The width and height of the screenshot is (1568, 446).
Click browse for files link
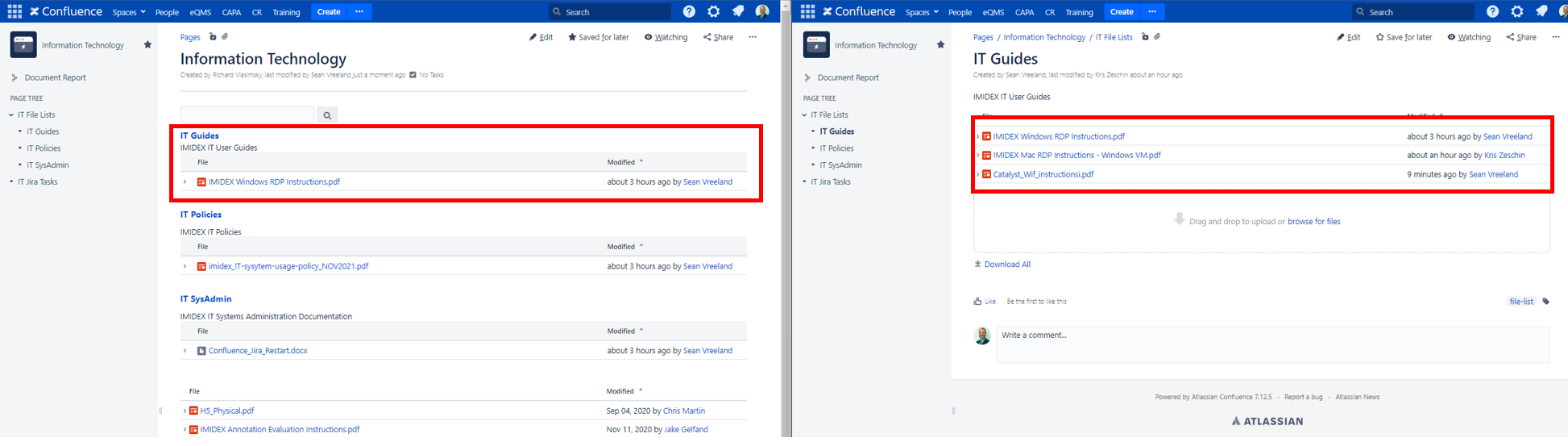1313,222
